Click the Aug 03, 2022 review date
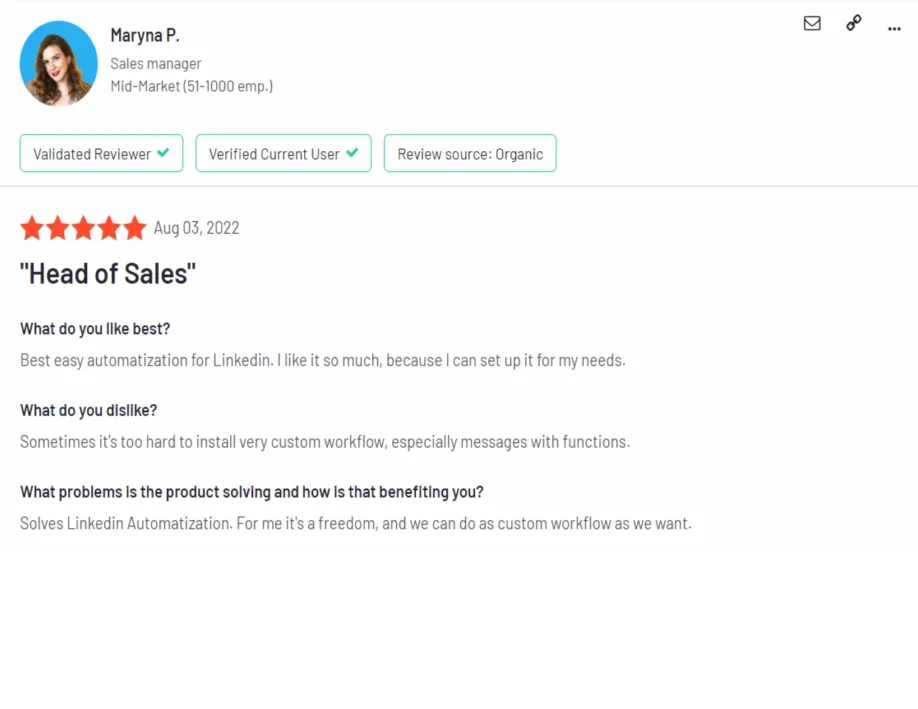Screen dimensions: 918x709 (196, 228)
